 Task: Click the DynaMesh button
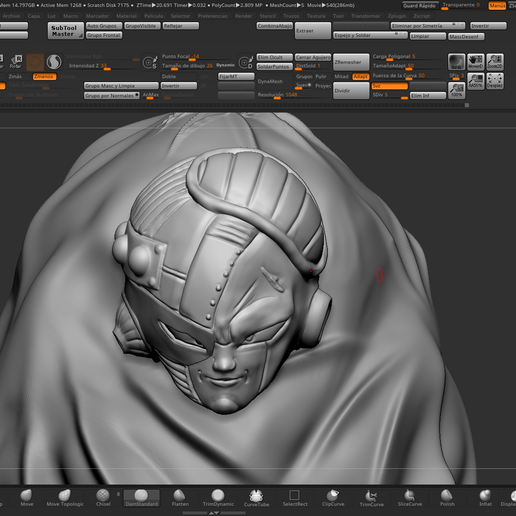tap(270, 81)
